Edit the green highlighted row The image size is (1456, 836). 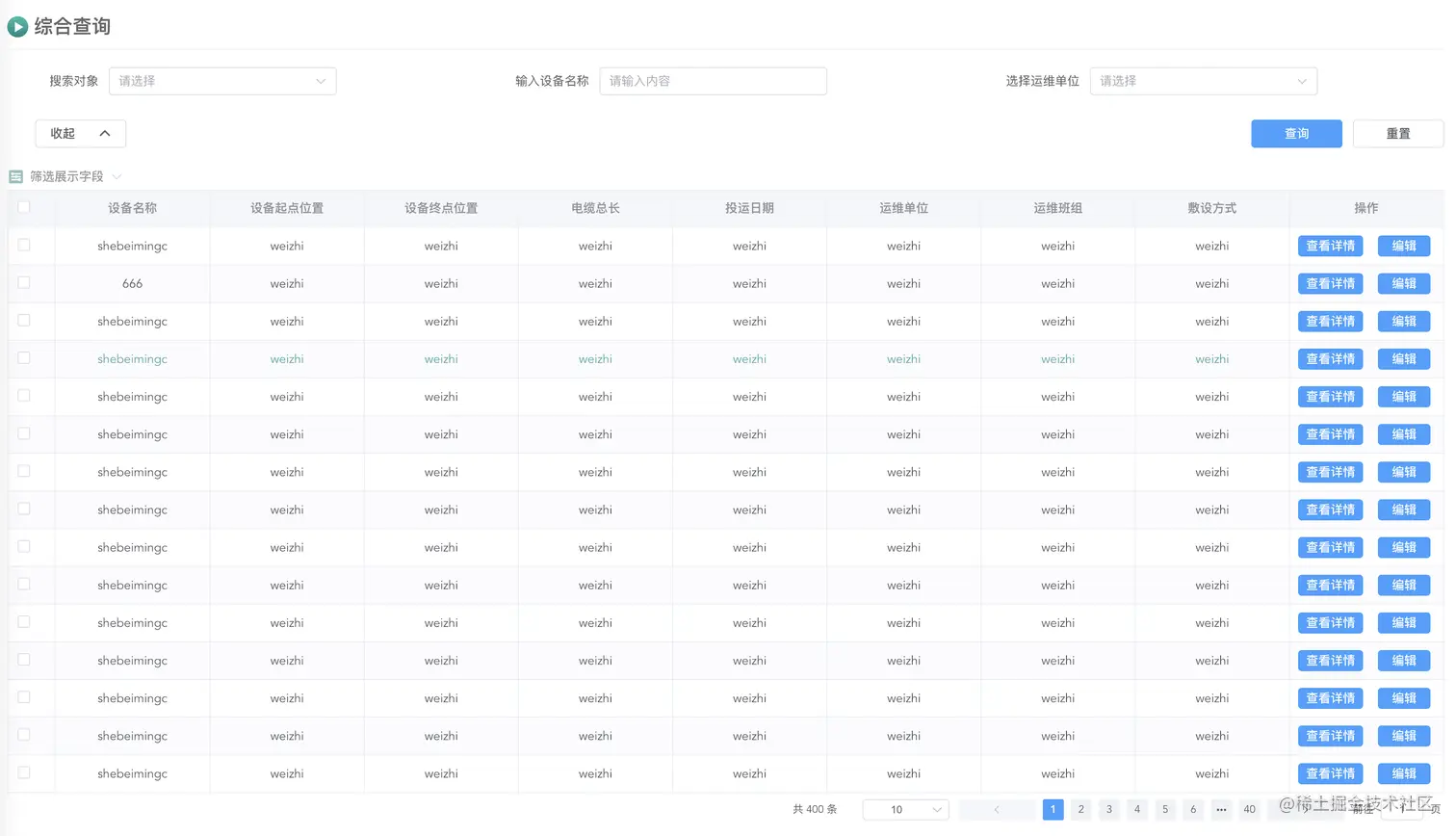click(x=1404, y=358)
